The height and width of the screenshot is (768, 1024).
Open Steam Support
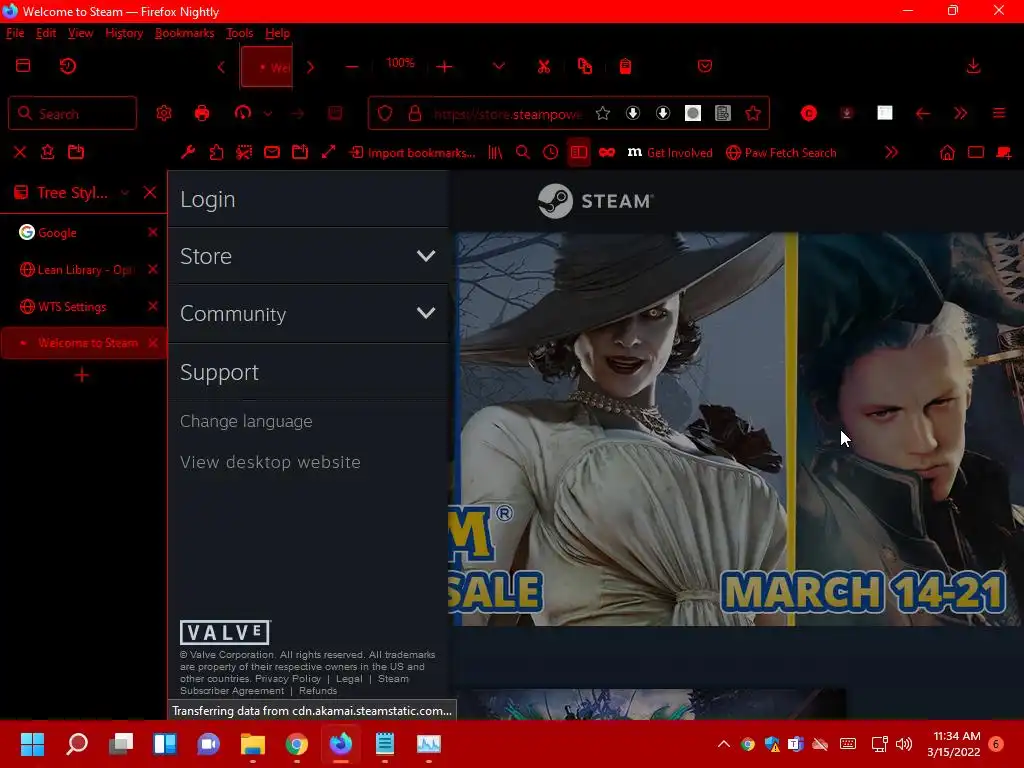tap(308, 372)
